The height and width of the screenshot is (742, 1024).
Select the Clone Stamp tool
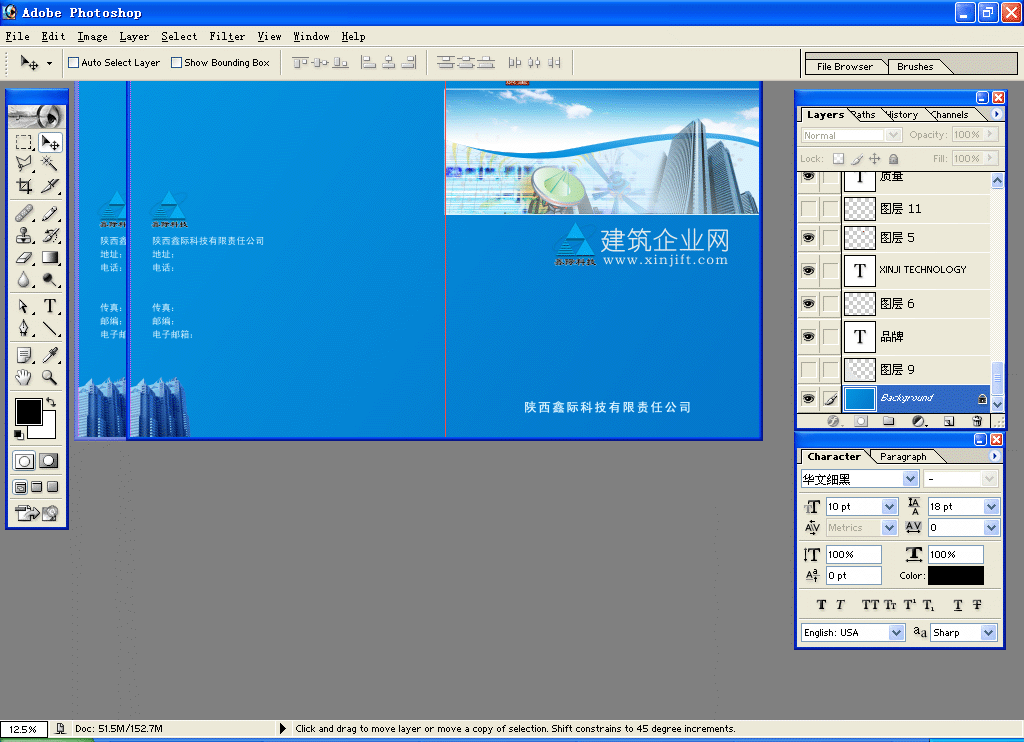pyautogui.click(x=24, y=235)
